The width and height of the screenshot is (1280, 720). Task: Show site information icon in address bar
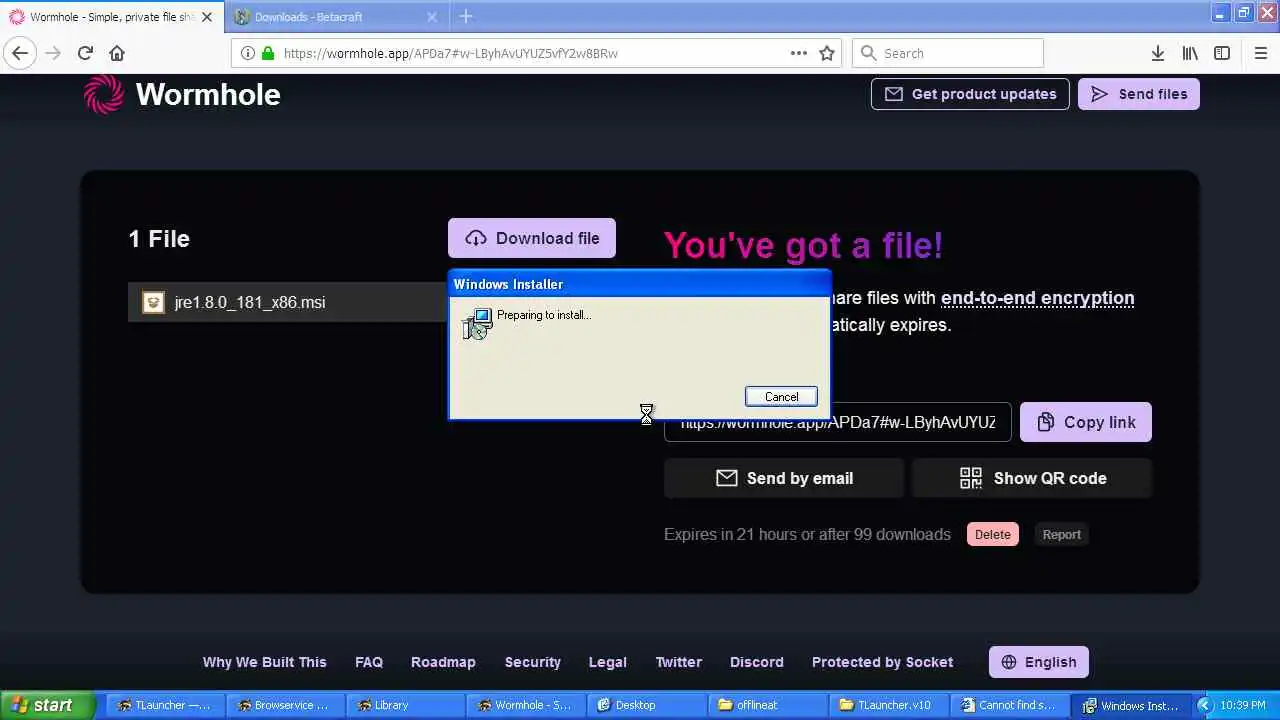247,53
